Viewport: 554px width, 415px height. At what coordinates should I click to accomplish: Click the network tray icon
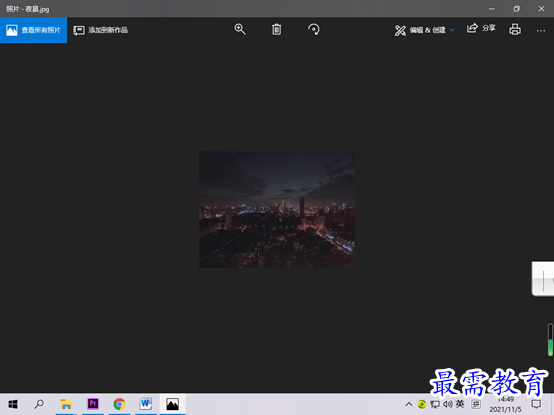pos(435,404)
